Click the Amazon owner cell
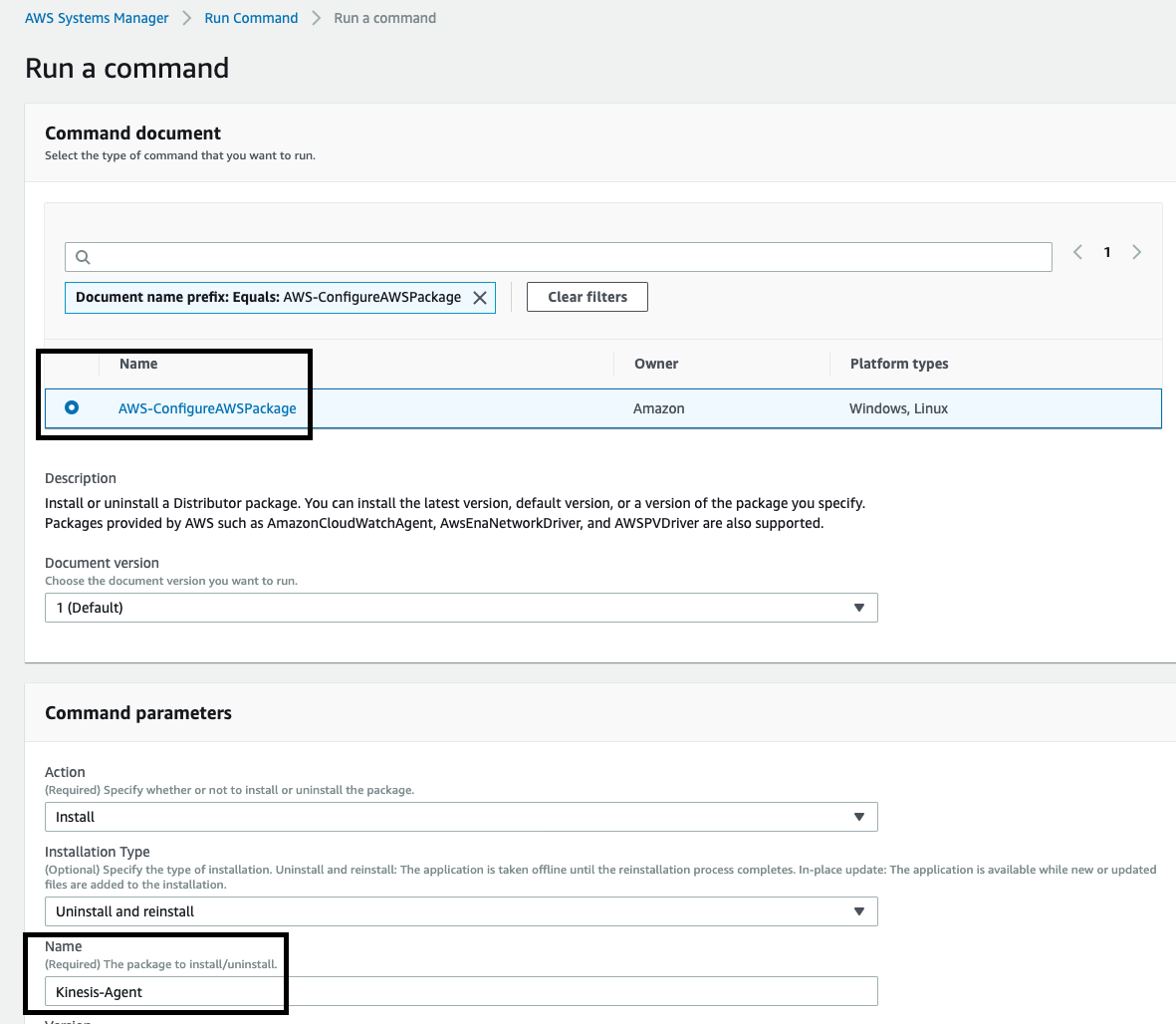This screenshot has height=1024, width=1176. point(658,408)
